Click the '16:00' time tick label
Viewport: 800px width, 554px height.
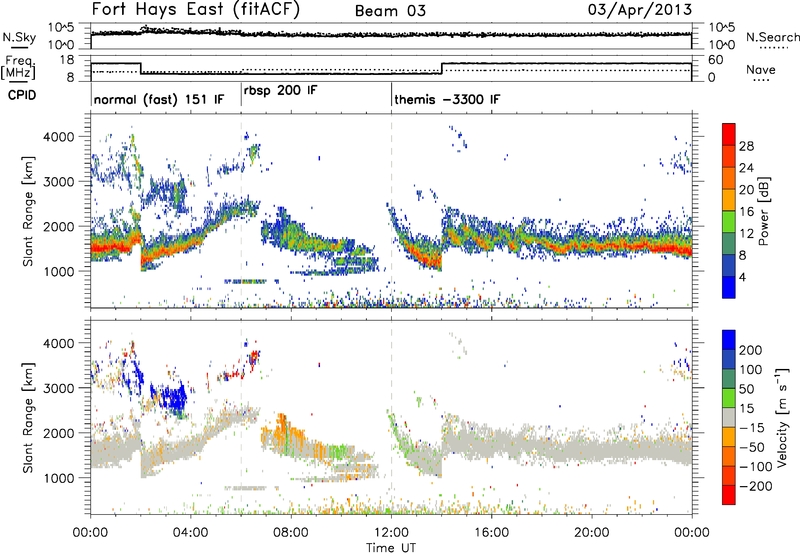click(491, 533)
